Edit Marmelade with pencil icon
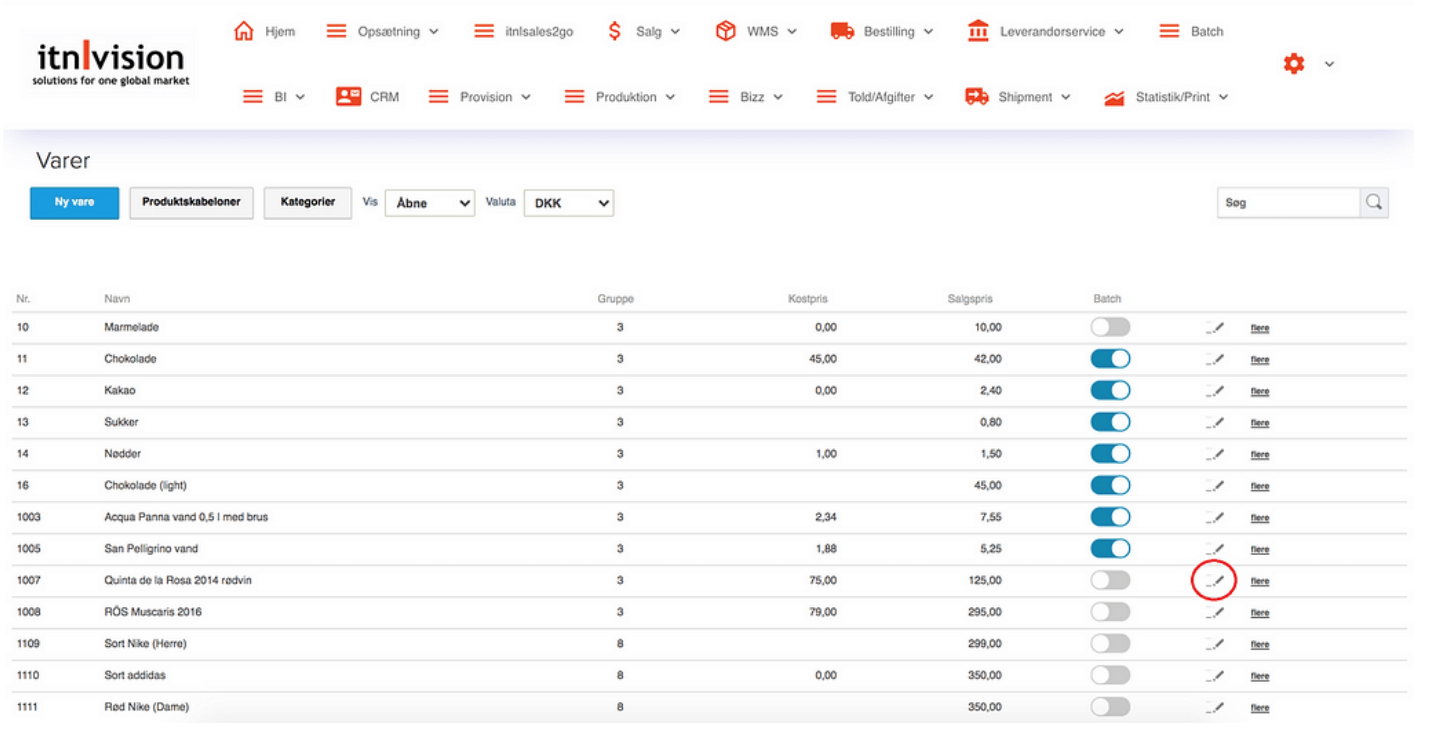1438x750 pixels. click(1215, 327)
